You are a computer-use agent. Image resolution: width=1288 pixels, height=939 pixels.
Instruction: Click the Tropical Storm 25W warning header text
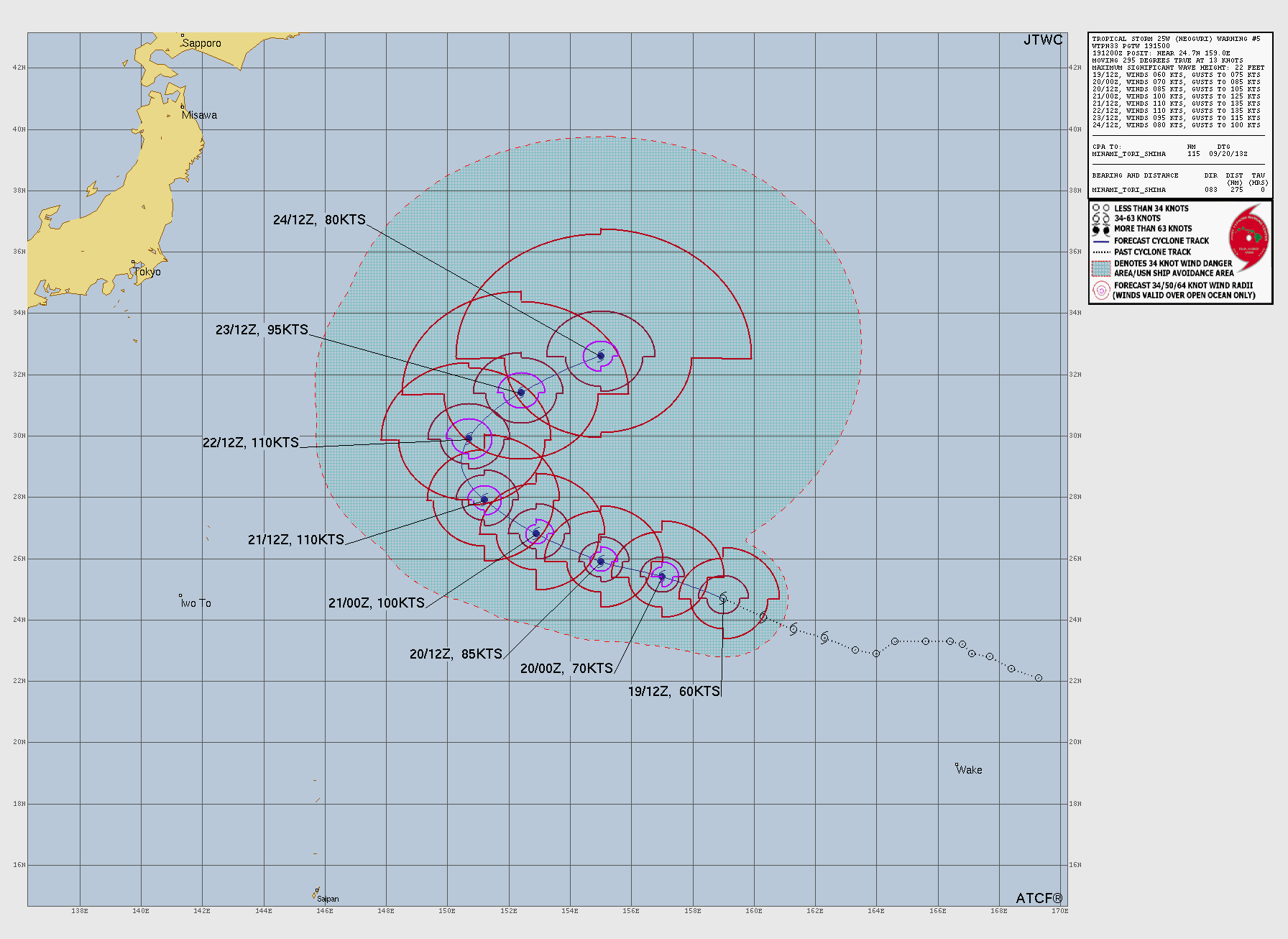pyautogui.click(x=1176, y=39)
